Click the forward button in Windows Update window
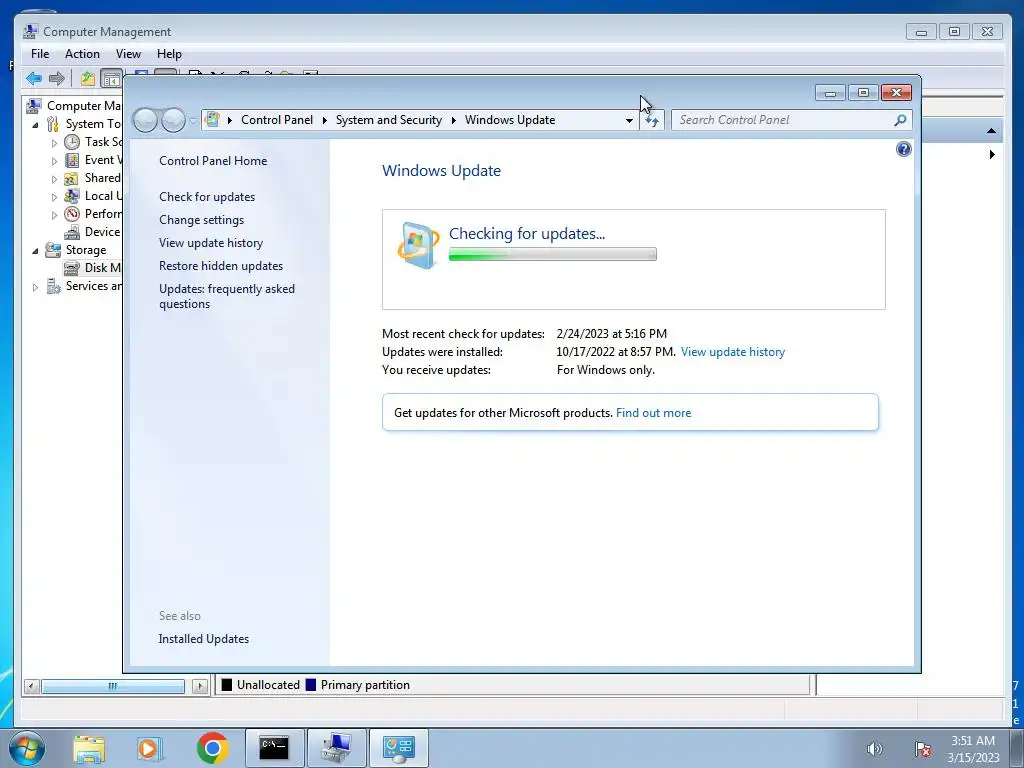1024x768 pixels. [x=173, y=120]
